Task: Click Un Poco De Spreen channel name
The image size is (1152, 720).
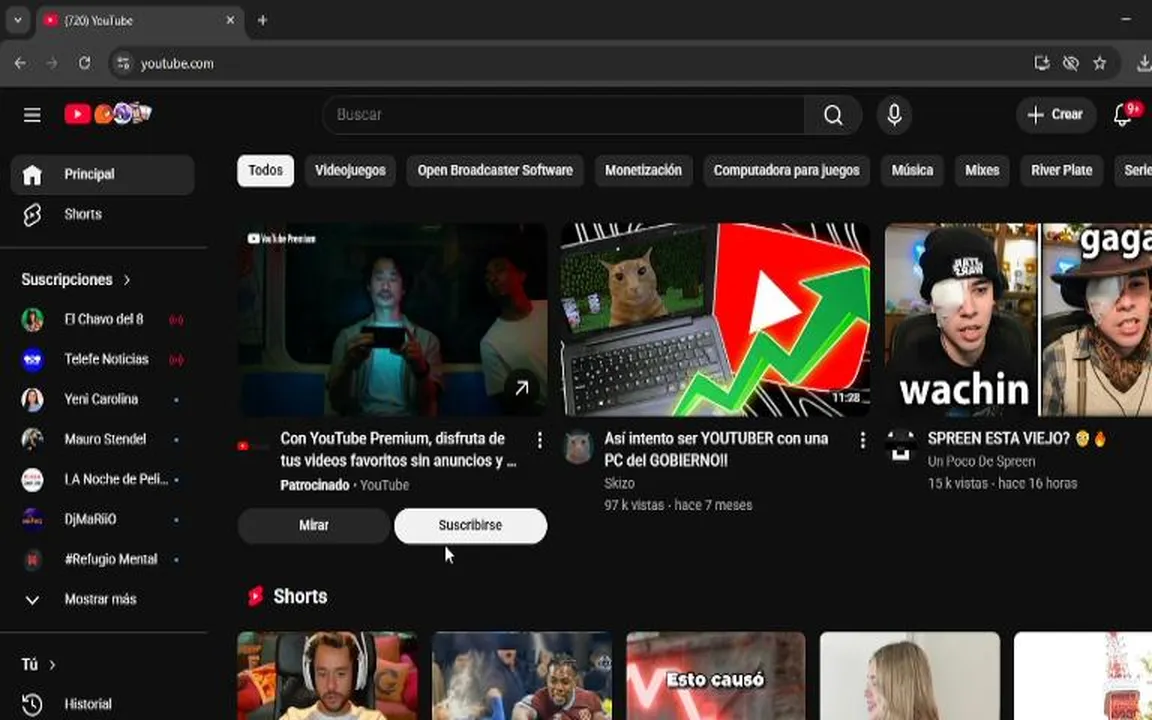Action: coord(981,461)
